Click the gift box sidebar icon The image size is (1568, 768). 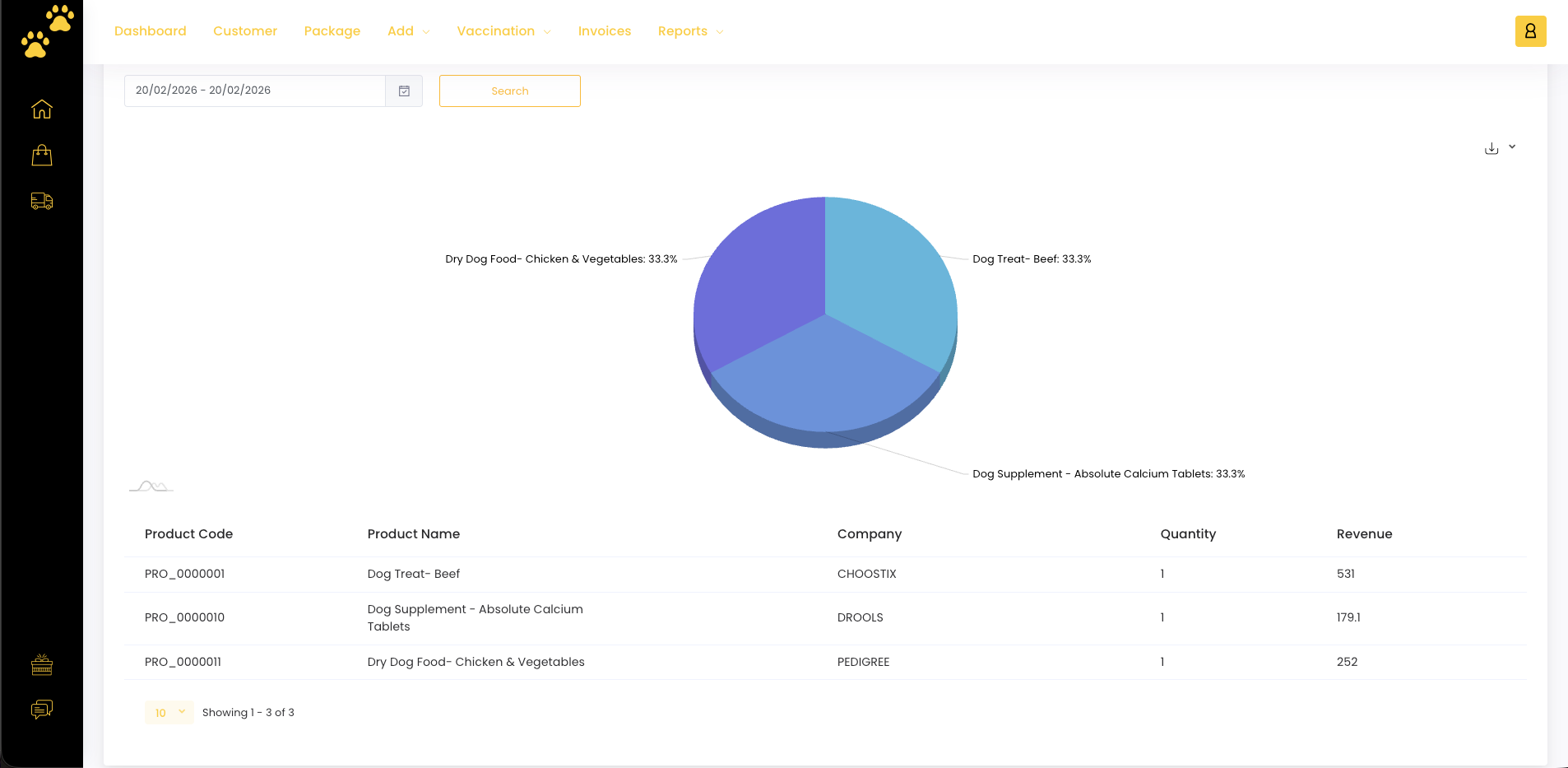coord(42,664)
